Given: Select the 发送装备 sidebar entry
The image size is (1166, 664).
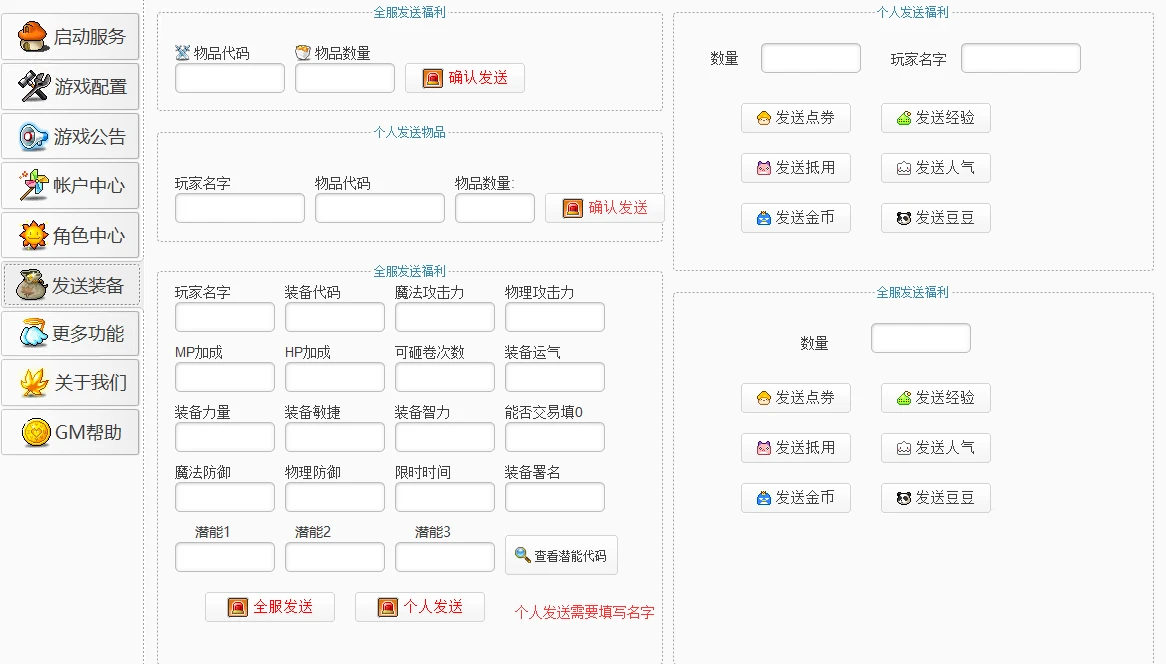Looking at the screenshot, I should pos(70,284).
